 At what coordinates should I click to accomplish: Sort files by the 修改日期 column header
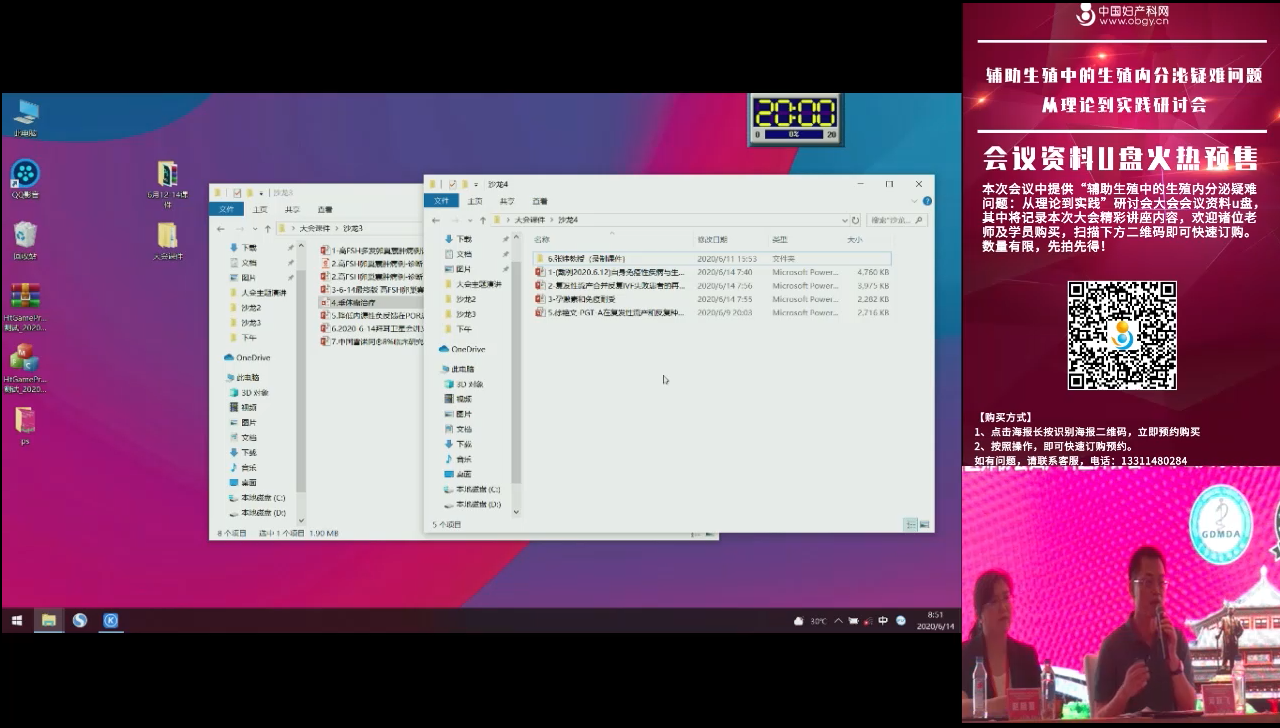click(x=712, y=240)
